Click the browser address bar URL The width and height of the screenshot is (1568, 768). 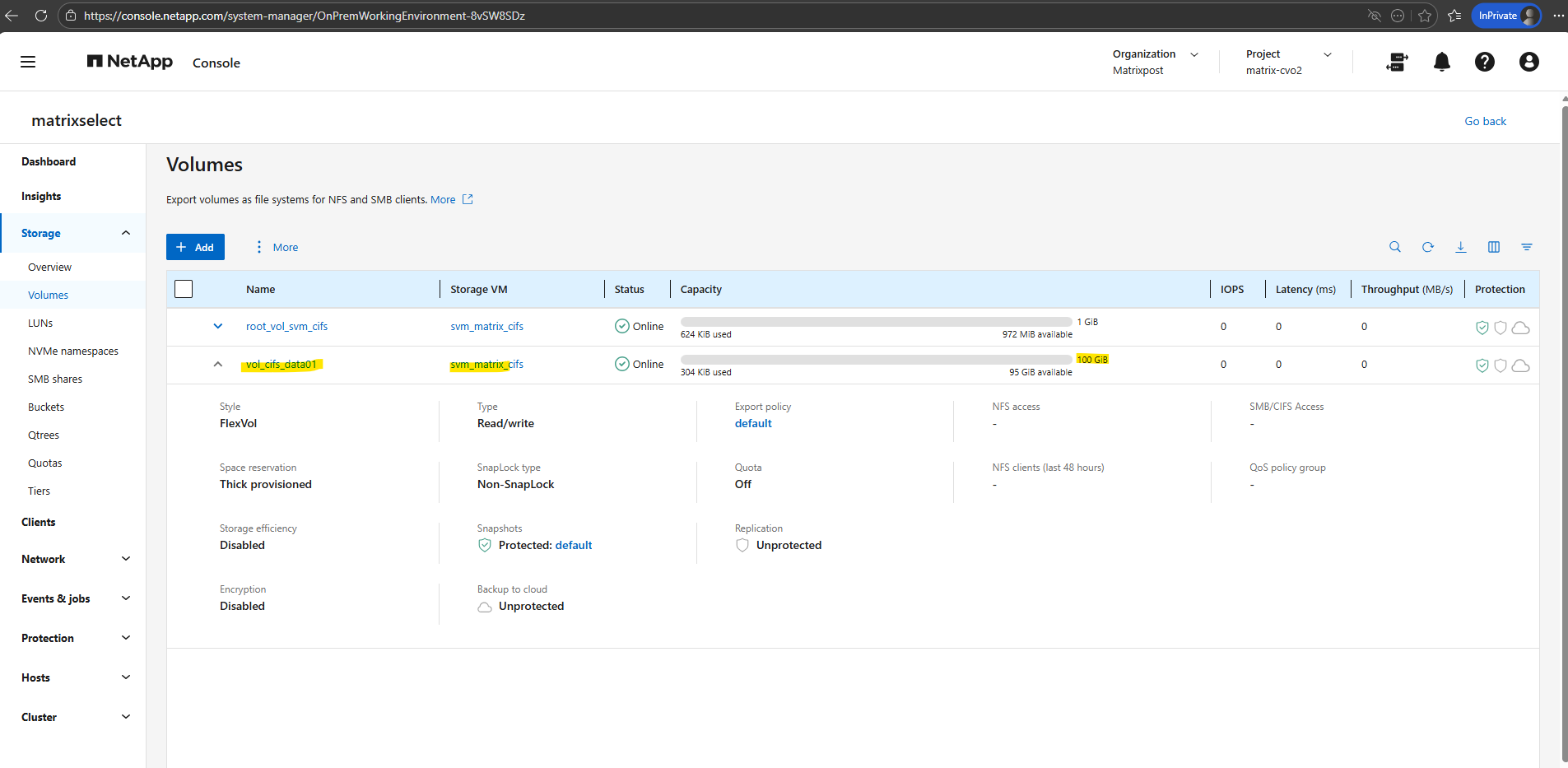(x=305, y=16)
